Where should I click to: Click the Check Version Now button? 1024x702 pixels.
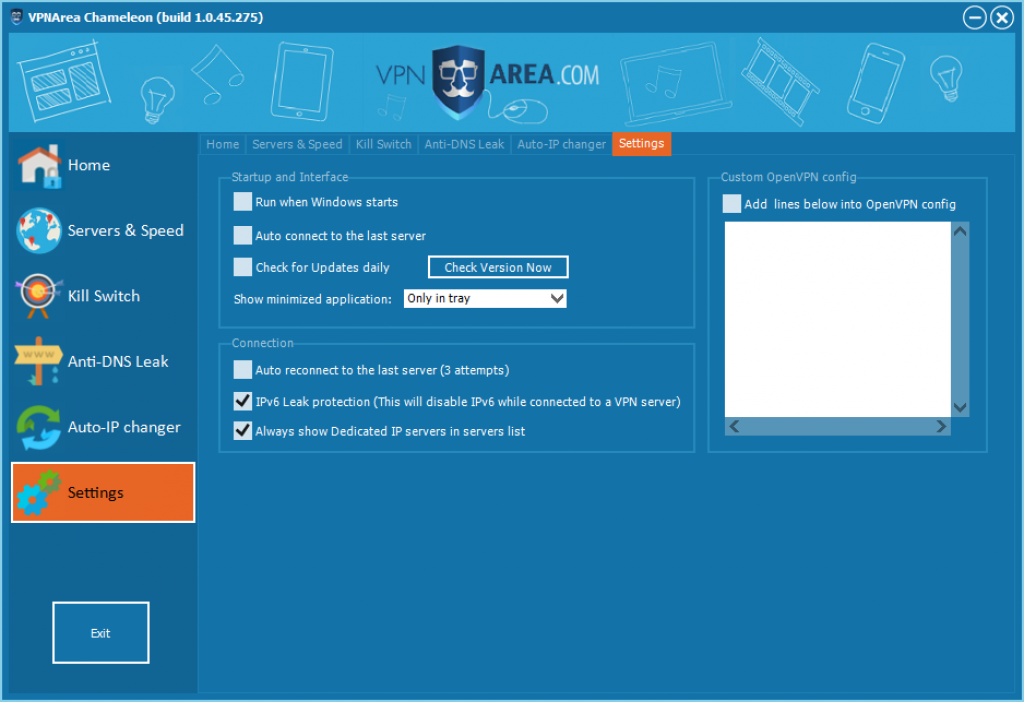[x=498, y=267]
